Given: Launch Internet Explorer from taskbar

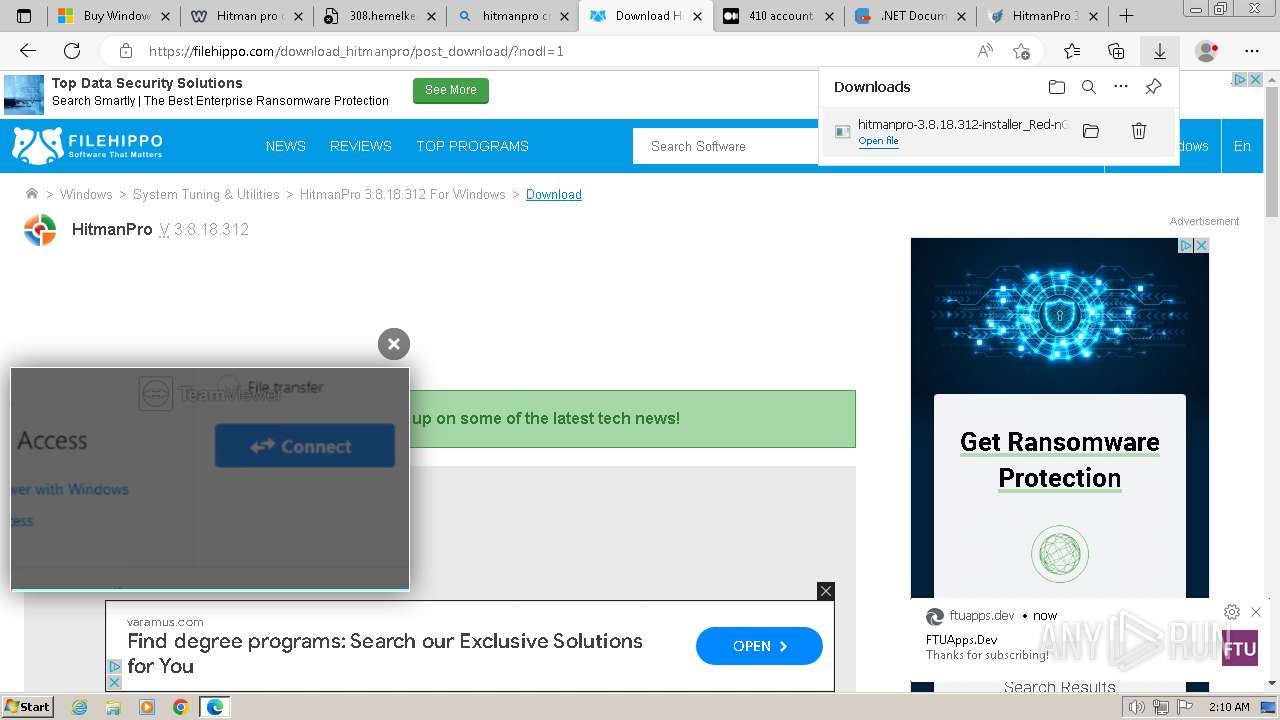Looking at the screenshot, I should pyautogui.click(x=79, y=707).
